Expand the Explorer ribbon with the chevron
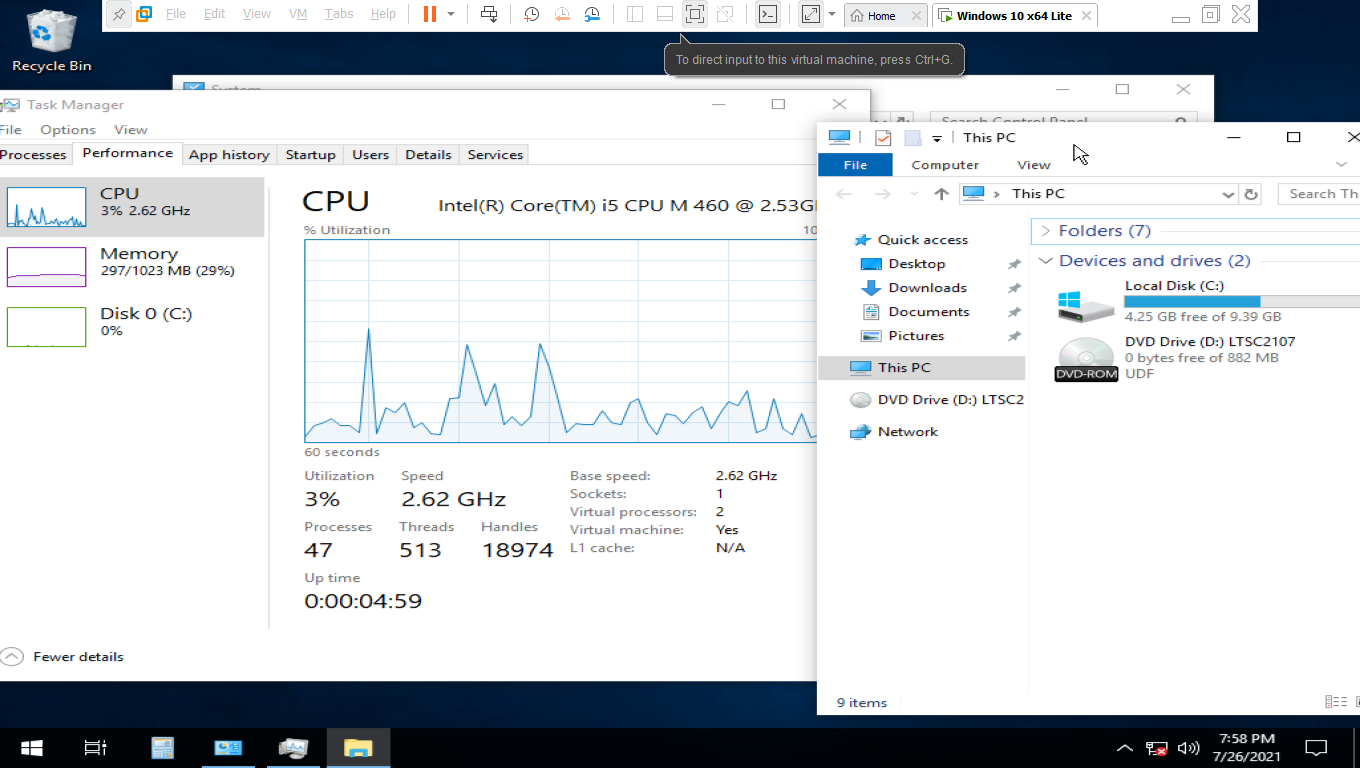This screenshot has height=768, width=1360. (1341, 165)
